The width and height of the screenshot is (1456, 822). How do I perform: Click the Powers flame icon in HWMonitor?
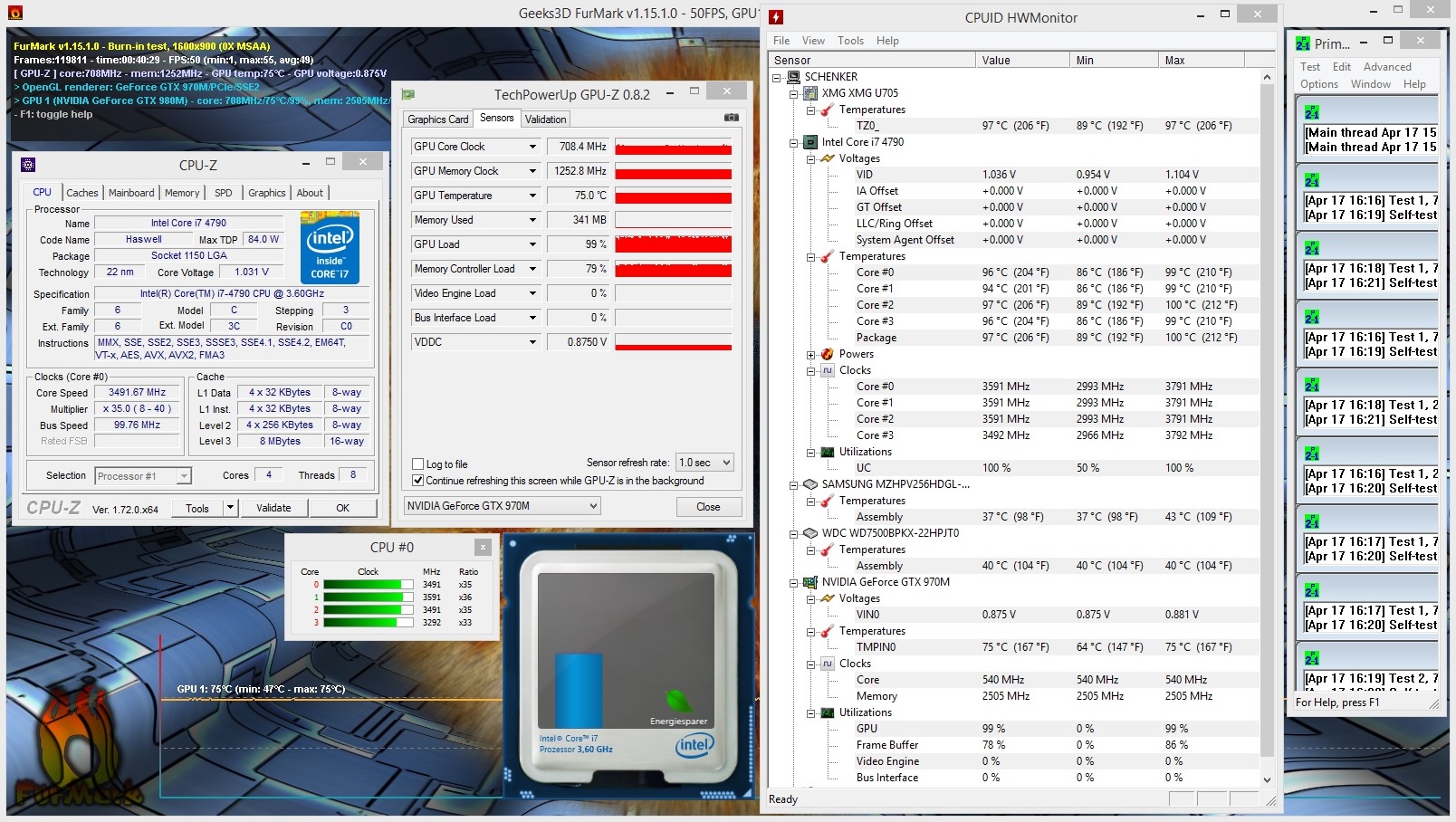pyautogui.click(x=827, y=354)
